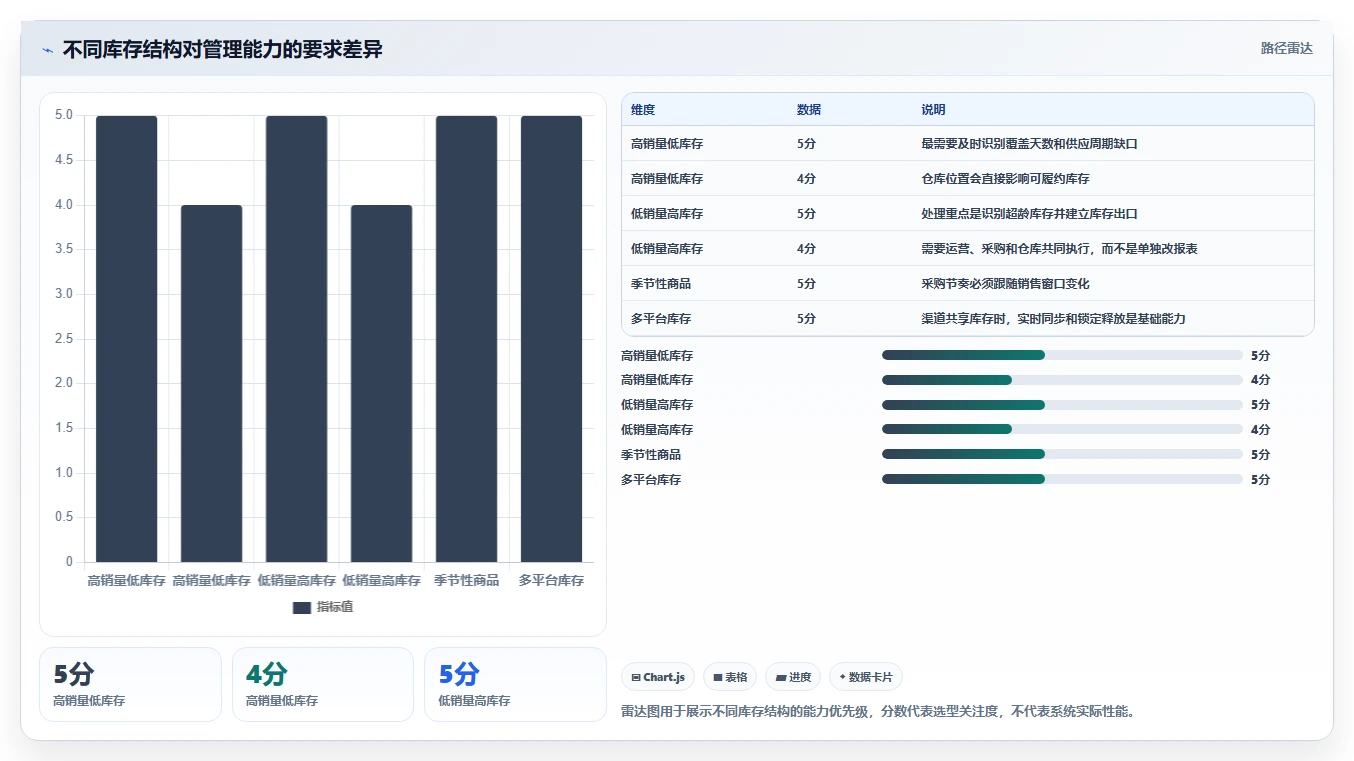Click the 数据 table column header
The height and width of the screenshot is (761, 1354).
coord(809,110)
